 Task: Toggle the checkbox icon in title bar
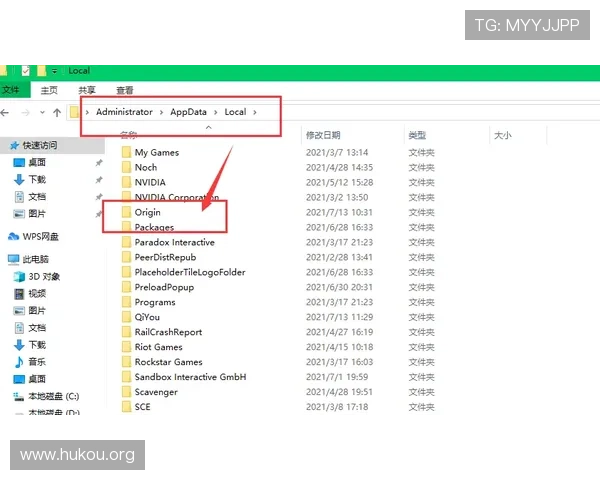(x=25, y=71)
